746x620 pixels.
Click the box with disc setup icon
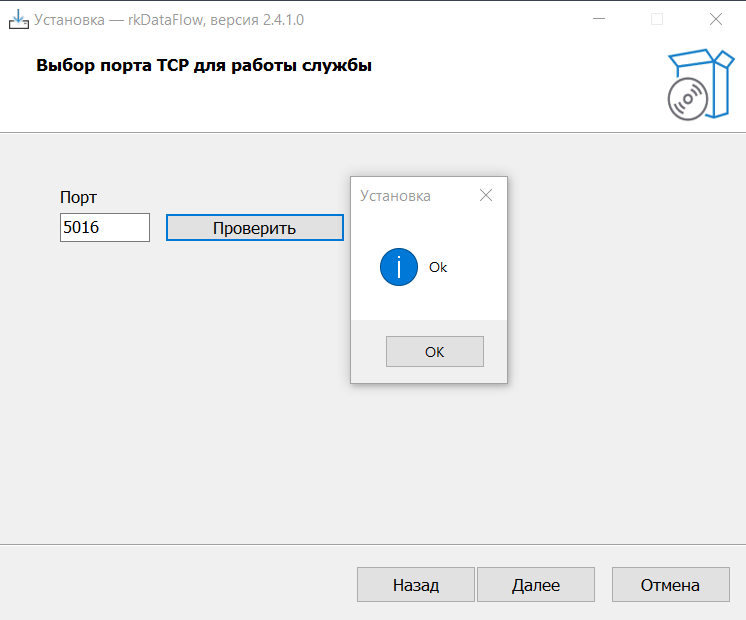(694, 85)
